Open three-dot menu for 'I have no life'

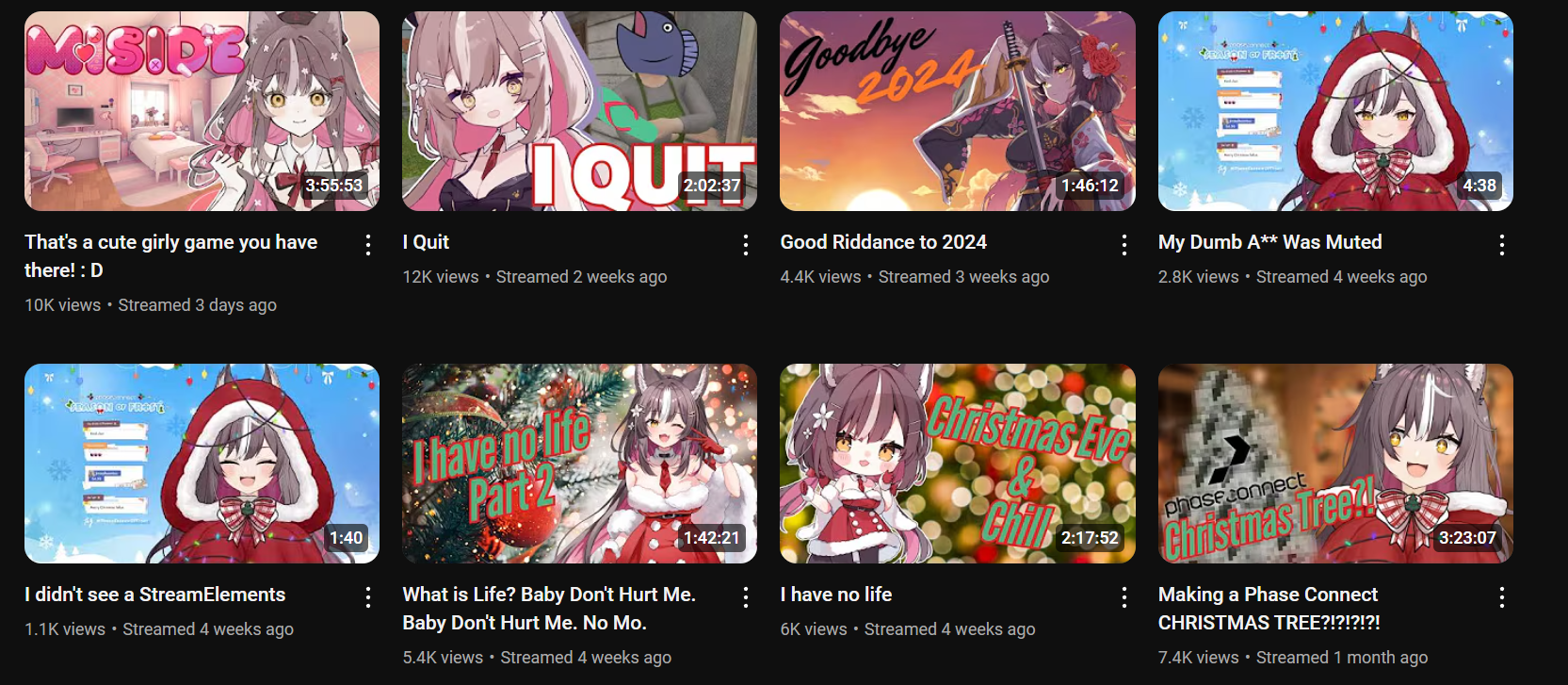pos(1124,596)
